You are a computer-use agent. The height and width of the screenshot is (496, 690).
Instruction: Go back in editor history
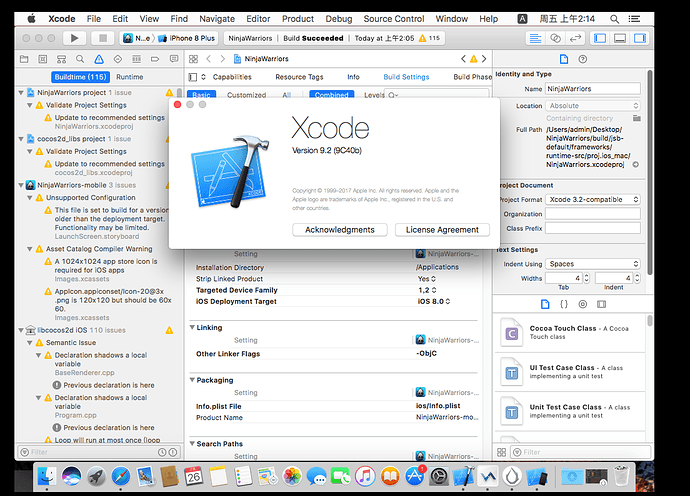[x=209, y=59]
